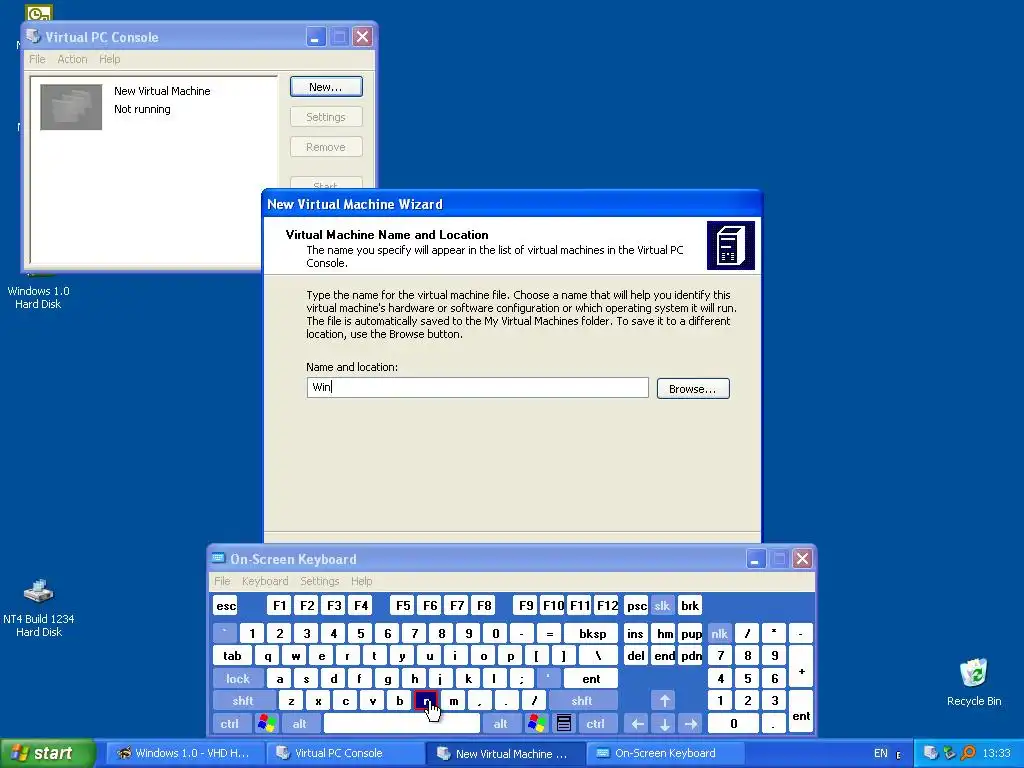
Task: Click the New Virtual Machine thumbnail in console
Action: click(x=71, y=107)
